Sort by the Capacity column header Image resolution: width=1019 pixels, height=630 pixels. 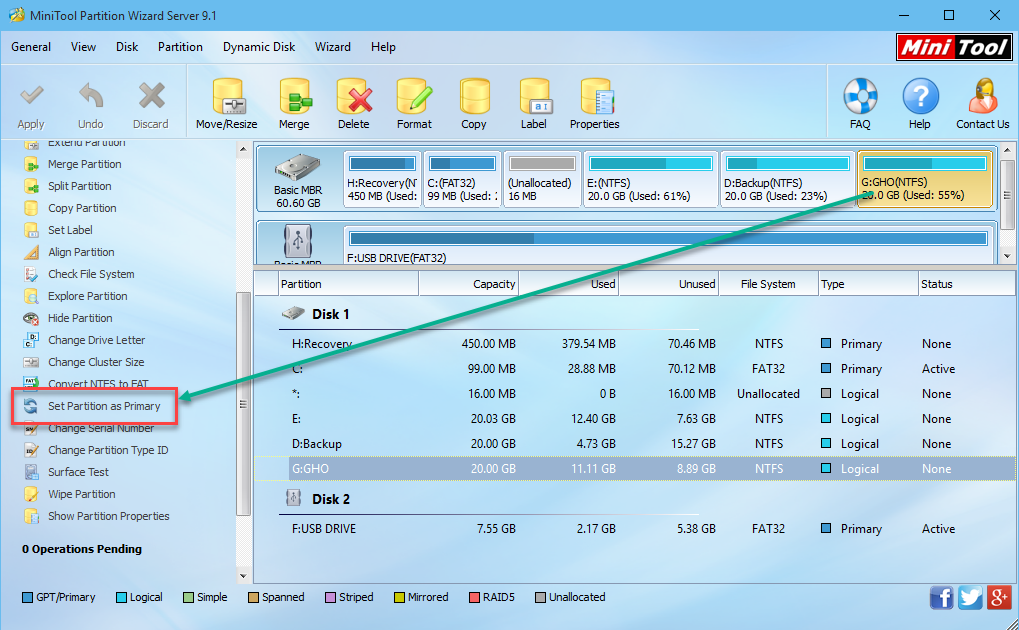pos(469,284)
